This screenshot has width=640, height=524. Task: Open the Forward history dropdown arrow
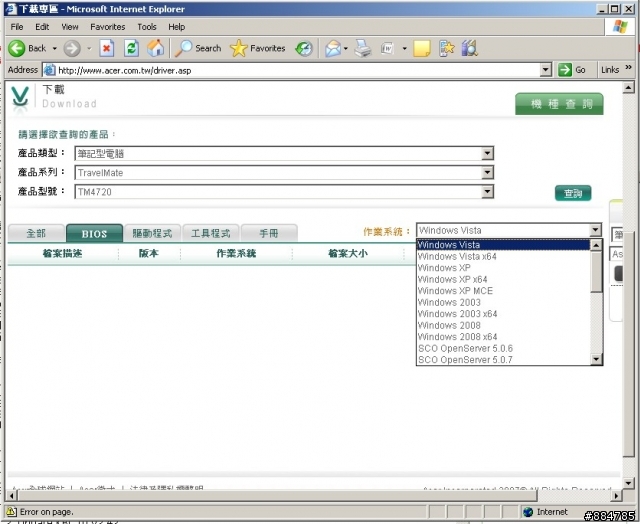tap(89, 49)
